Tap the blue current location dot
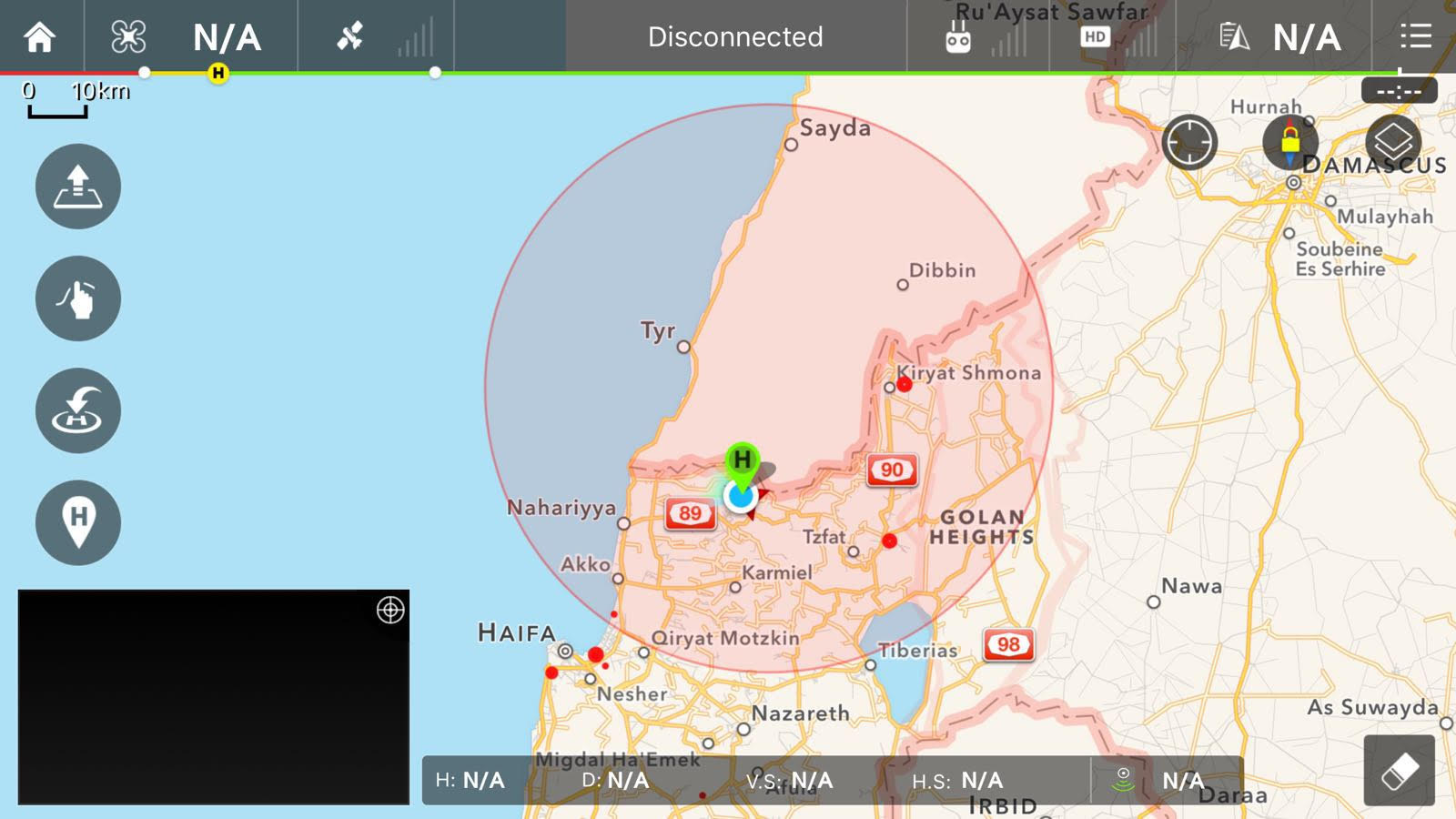 pos(741,496)
